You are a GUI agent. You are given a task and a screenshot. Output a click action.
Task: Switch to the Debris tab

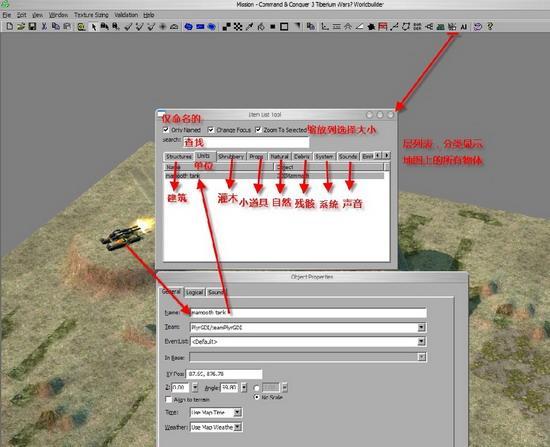pos(302,156)
